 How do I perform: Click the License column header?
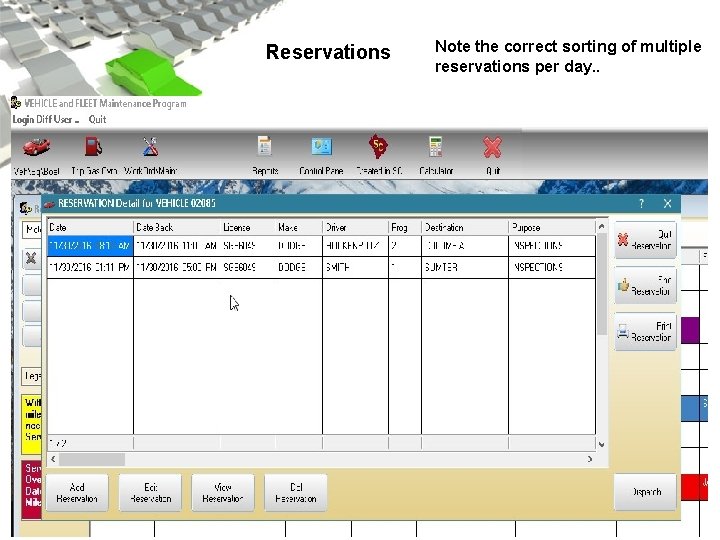pyautogui.click(x=248, y=227)
